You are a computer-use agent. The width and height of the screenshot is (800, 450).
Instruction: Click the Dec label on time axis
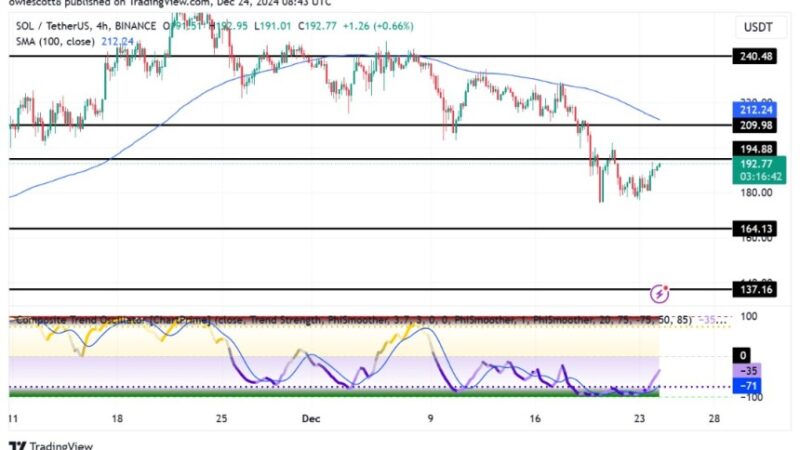[311, 419]
